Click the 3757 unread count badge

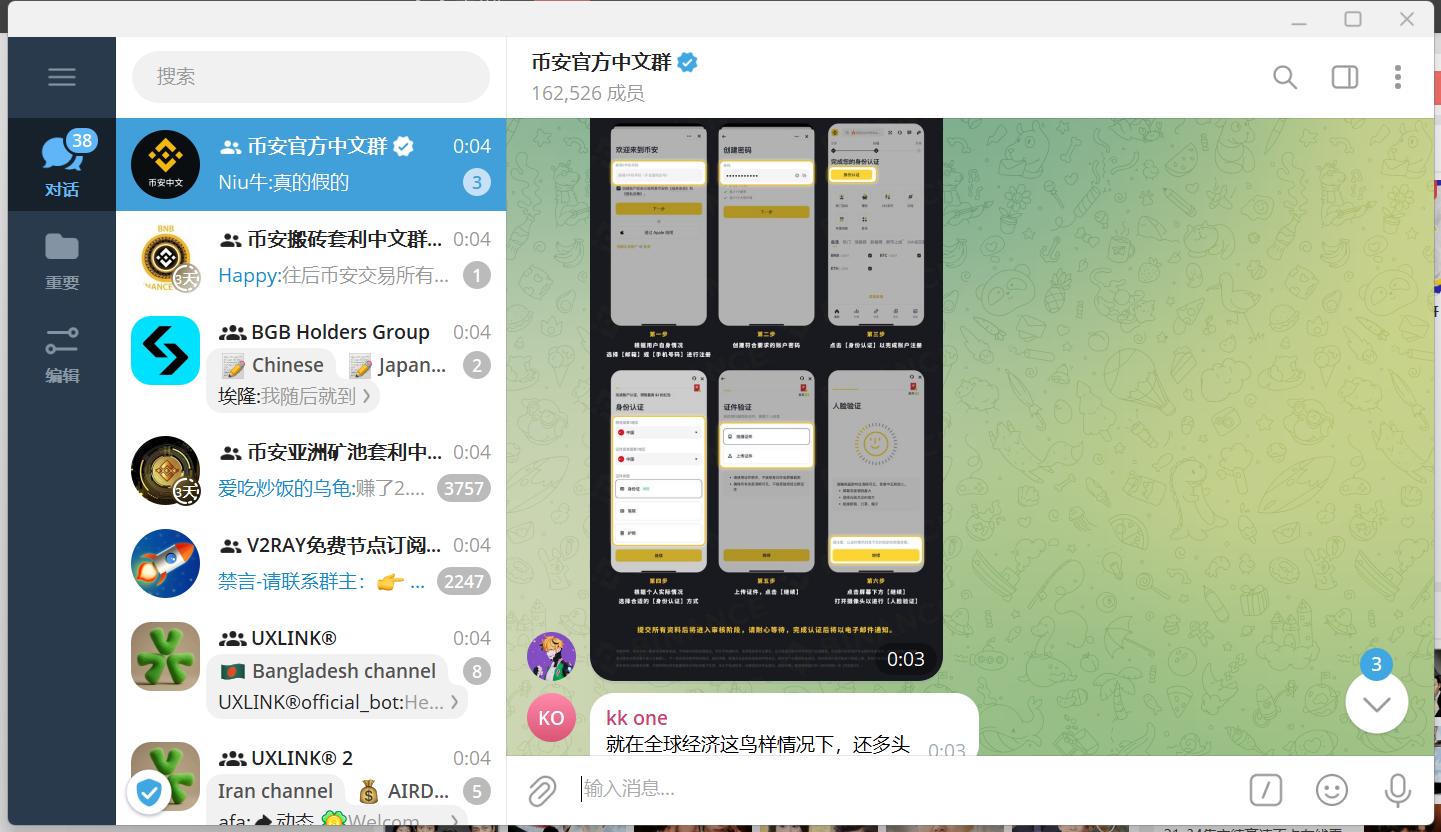(x=463, y=488)
